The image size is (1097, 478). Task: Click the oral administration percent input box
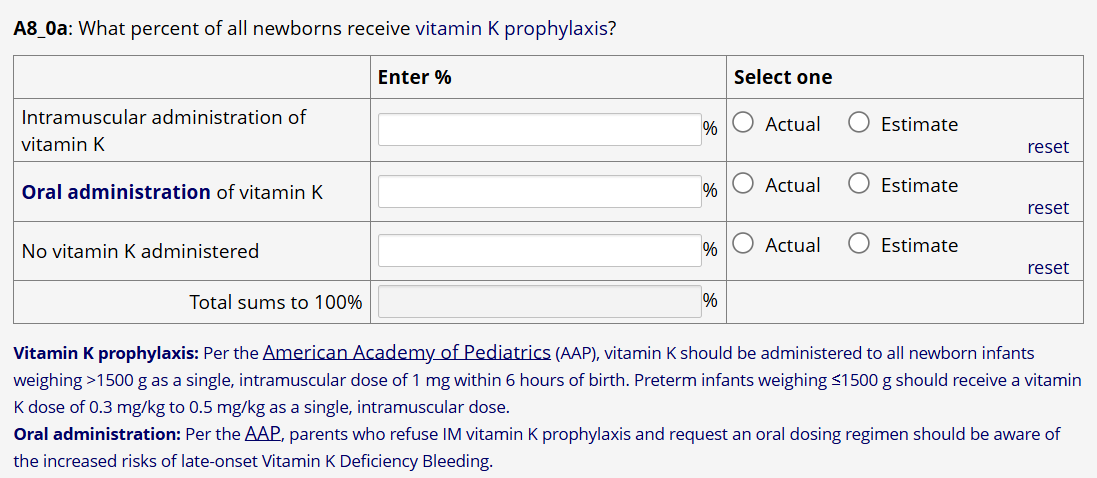coord(539,191)
